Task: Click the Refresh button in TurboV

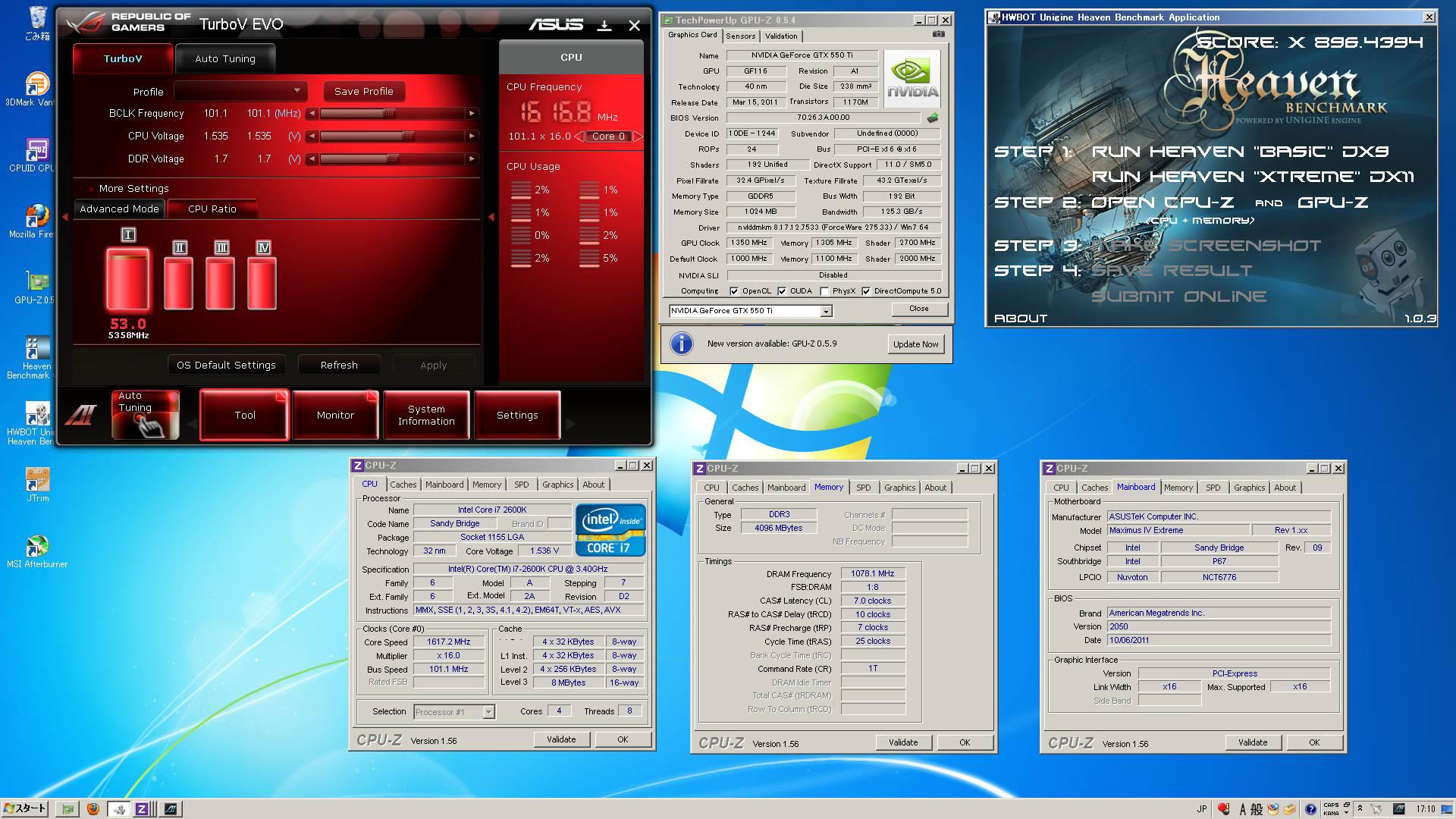Action: 339,365
